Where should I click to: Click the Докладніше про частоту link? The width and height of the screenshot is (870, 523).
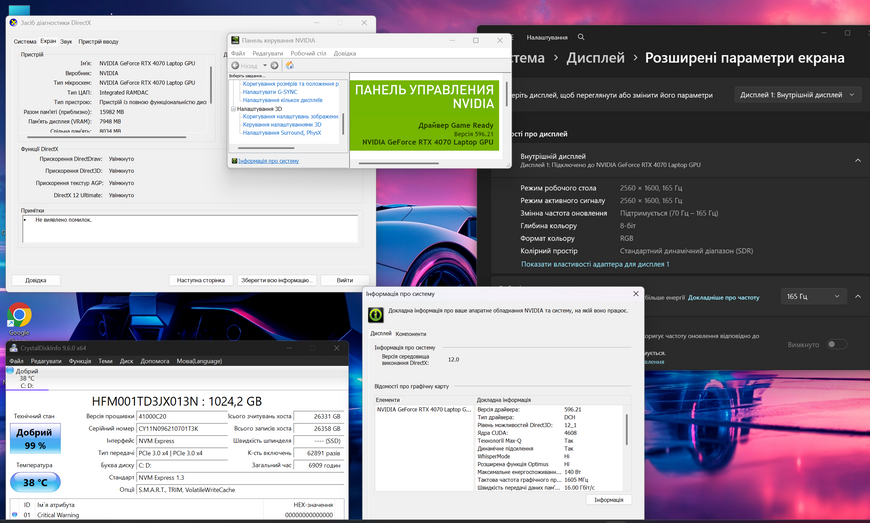click(x=724, y=298)
